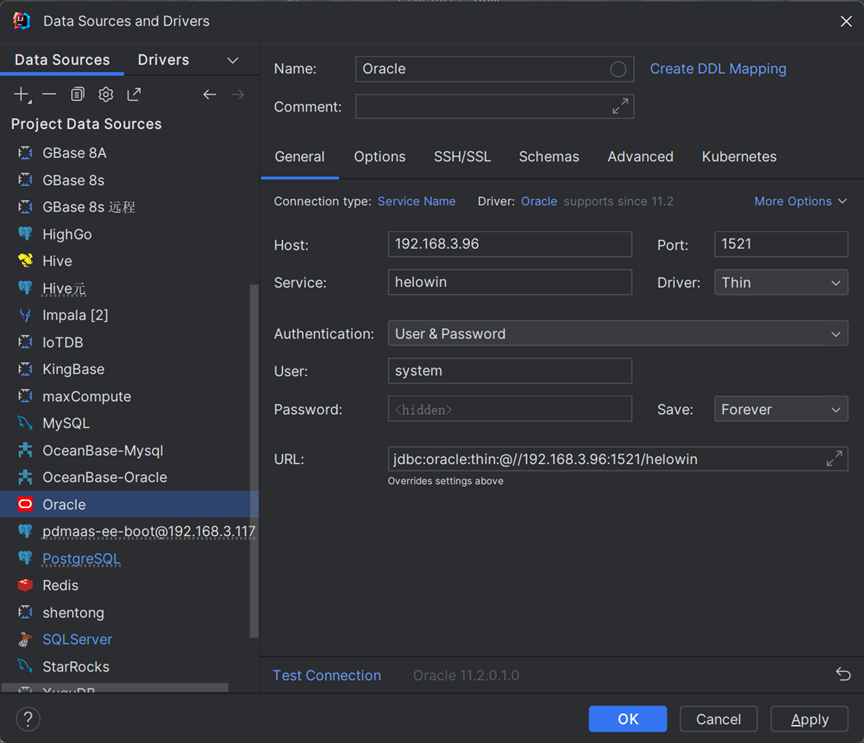This screenshot has width=864, height=743.
Task: Open the Schemas tab
Action: (x=548, y=157)
